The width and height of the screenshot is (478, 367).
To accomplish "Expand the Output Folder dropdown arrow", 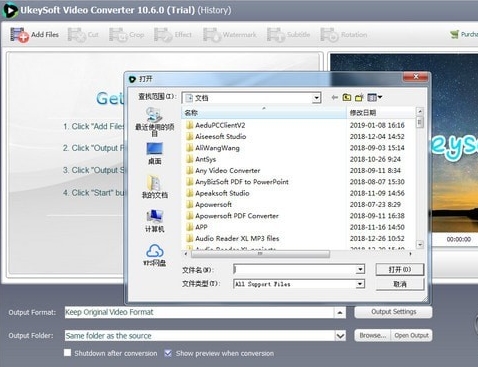I will (x=340, y=336).
